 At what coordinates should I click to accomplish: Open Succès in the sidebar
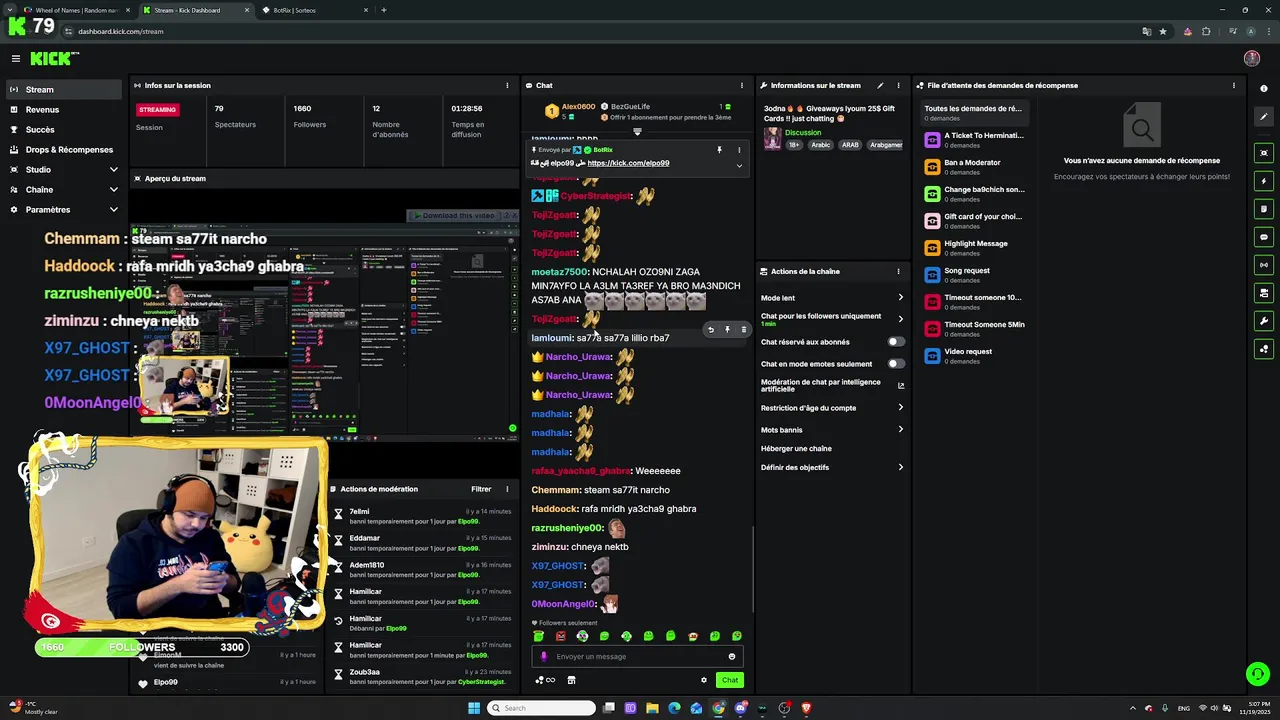click(64, 129)
